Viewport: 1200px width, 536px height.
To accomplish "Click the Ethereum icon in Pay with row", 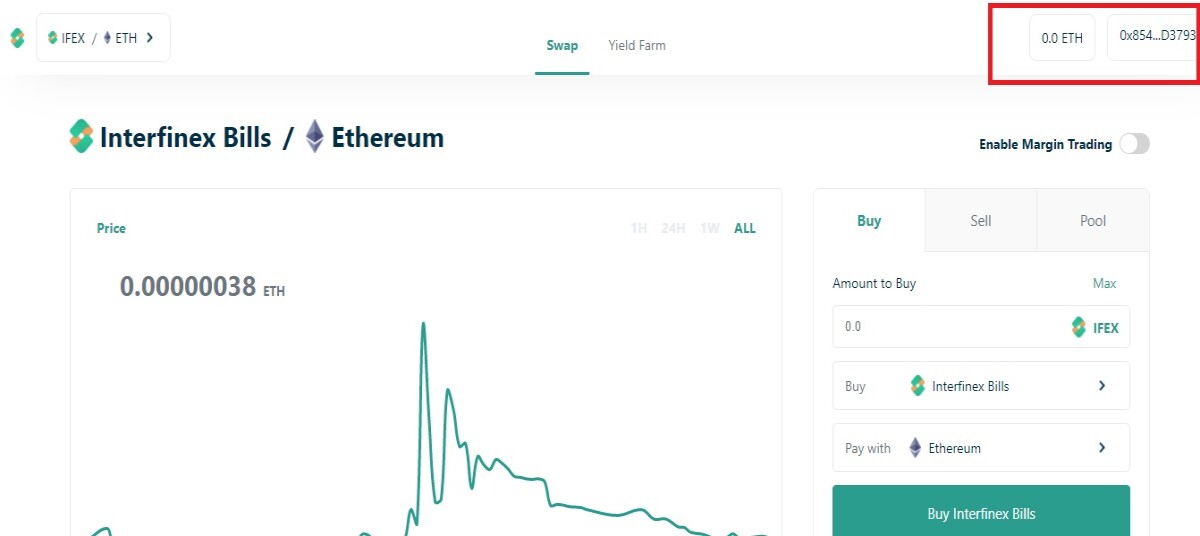I will click(x=915, y=448).
